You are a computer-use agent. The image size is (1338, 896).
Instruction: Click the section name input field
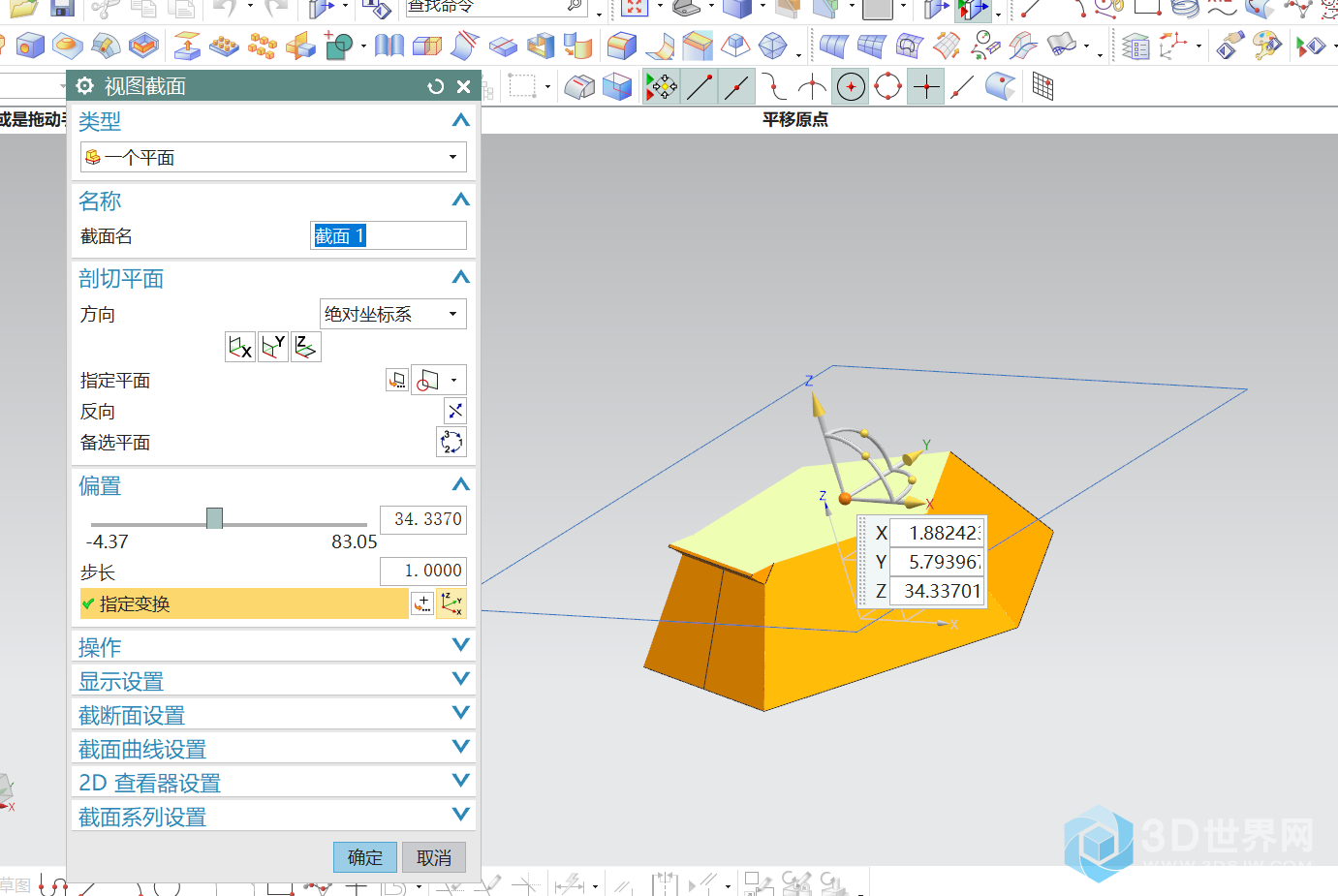point(389,235)
